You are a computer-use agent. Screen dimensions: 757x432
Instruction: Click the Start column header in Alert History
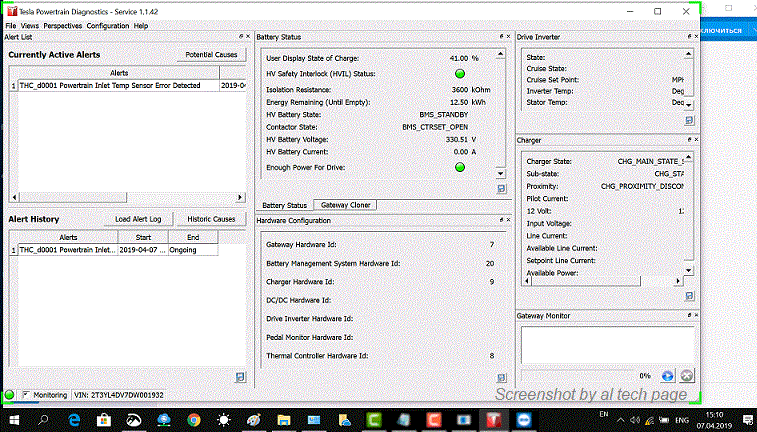point(142,237)
